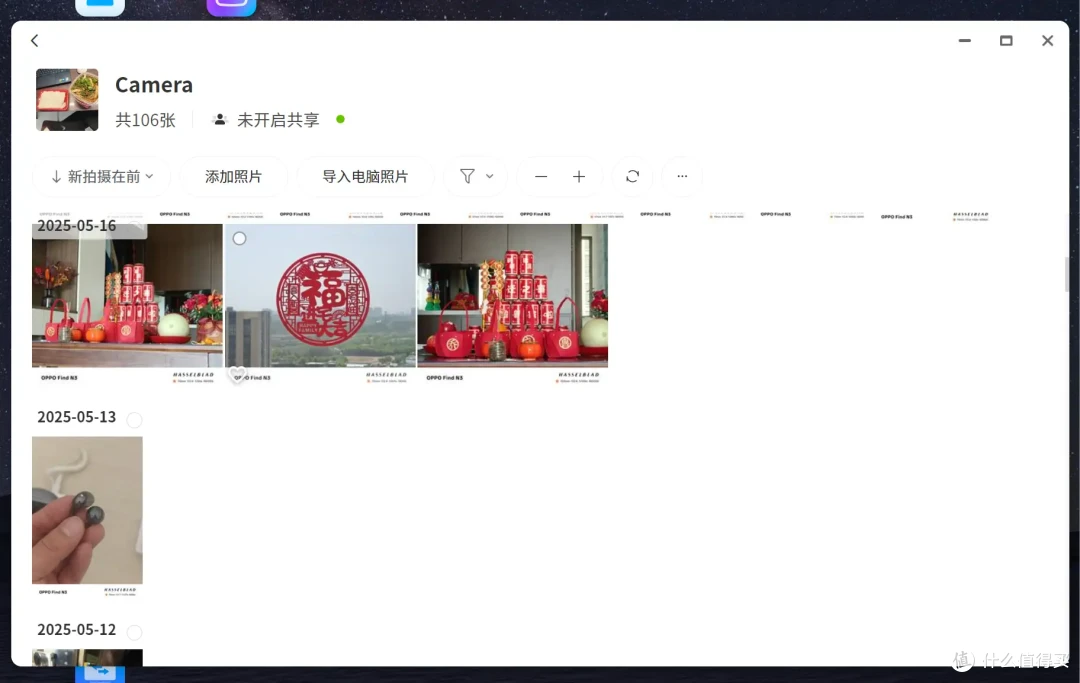
Task: Click the 共106张 photo count text
Action: tap(145, 120)
